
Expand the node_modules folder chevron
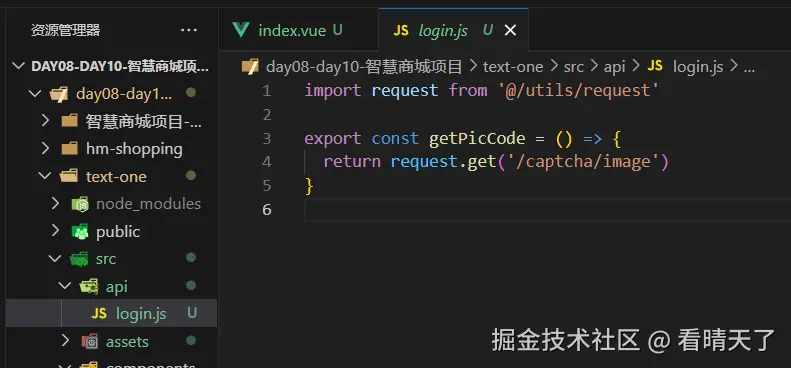55,203
